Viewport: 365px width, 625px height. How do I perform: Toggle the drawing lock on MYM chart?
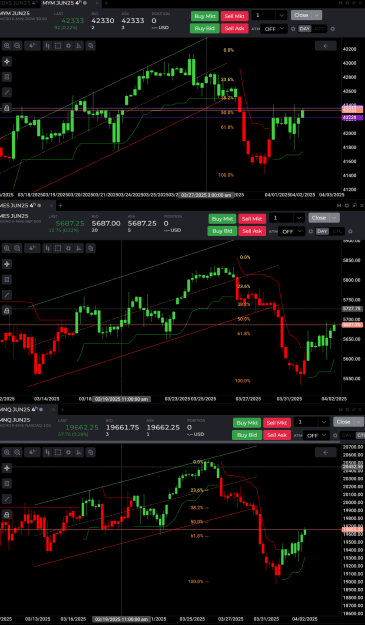7,108
